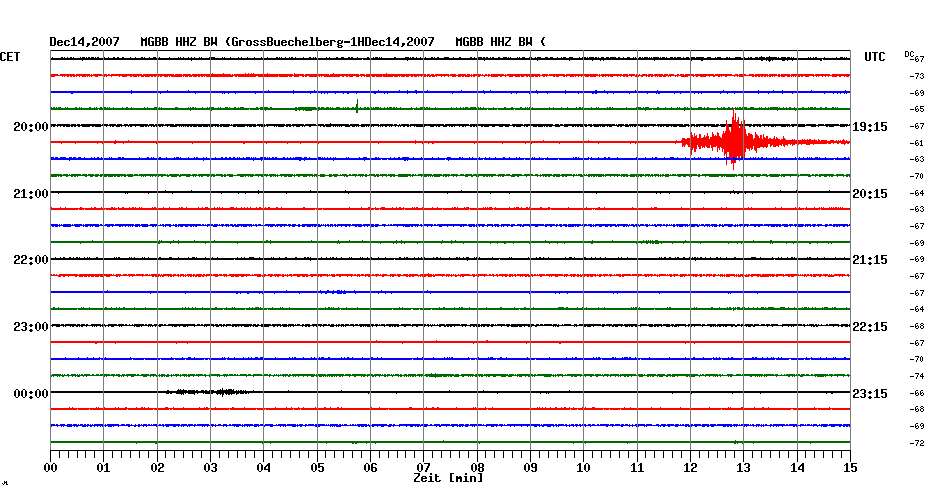930x494 pixels.
Task: Click the 08 minute tick label
Action: [477, 468]
